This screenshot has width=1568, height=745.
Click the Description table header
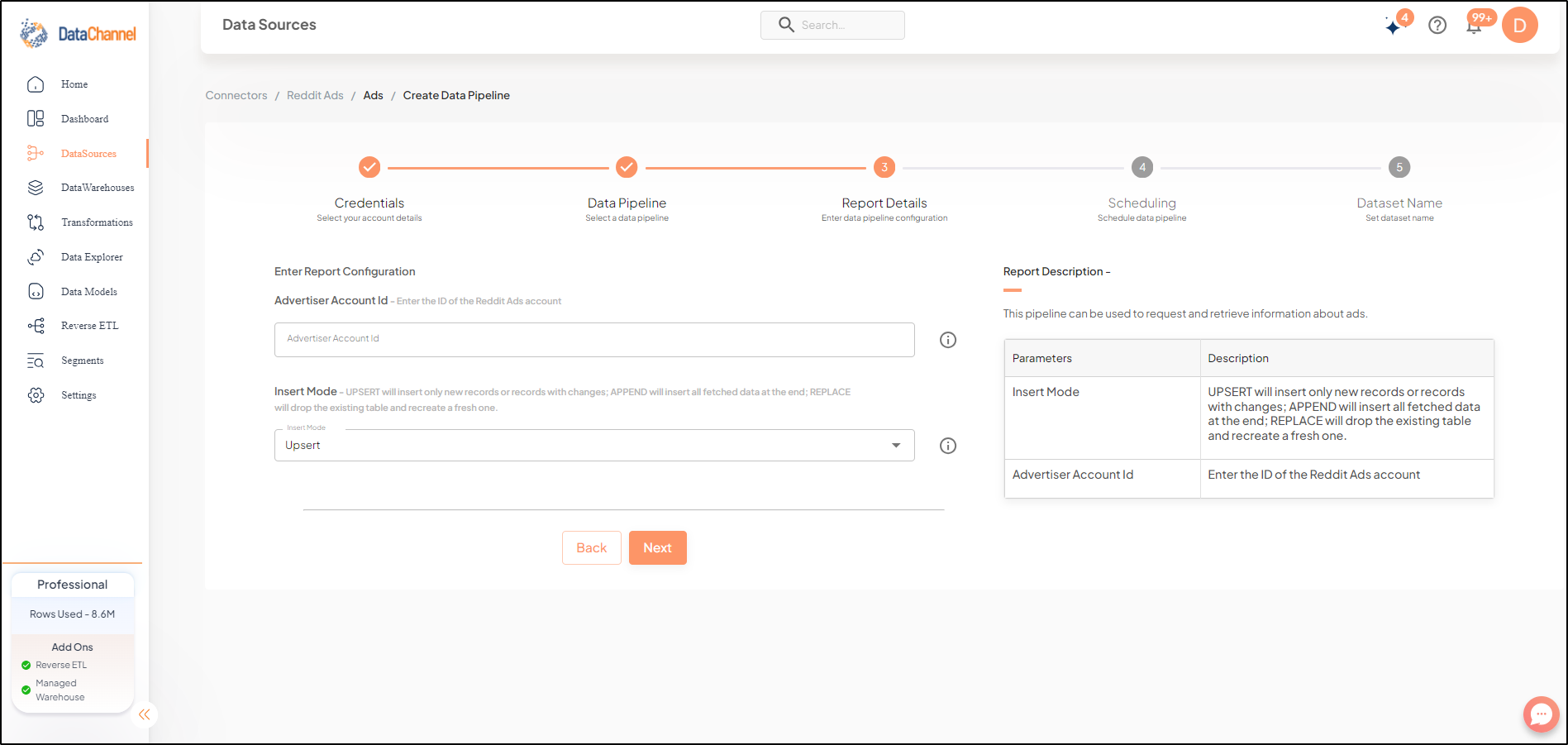click(x=1346, y=358)
